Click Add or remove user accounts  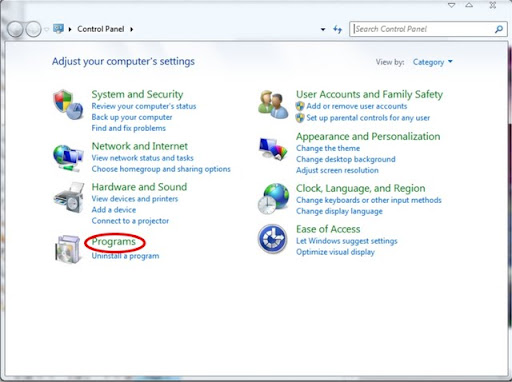click(x=357, y=106)
